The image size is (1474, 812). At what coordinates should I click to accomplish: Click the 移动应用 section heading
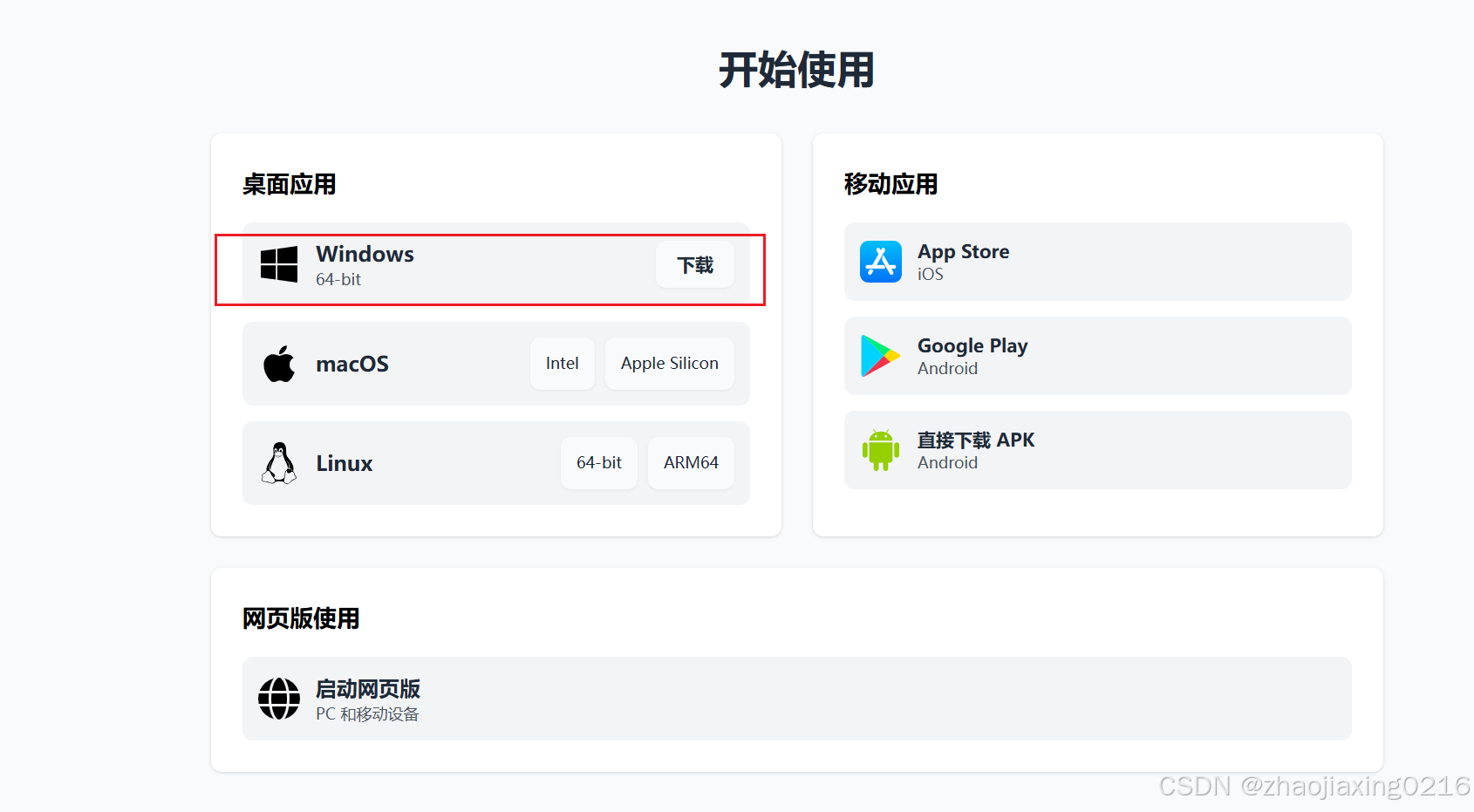891,184
